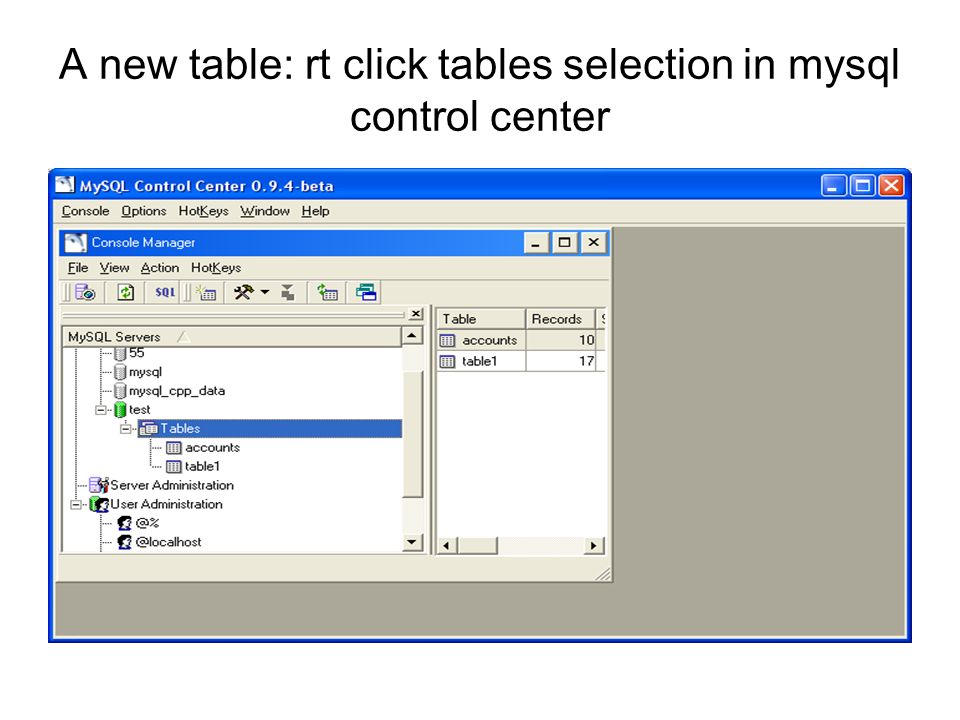This screenshot has height=720, width=960.
Task: Select the test database node
Action: 140,410
